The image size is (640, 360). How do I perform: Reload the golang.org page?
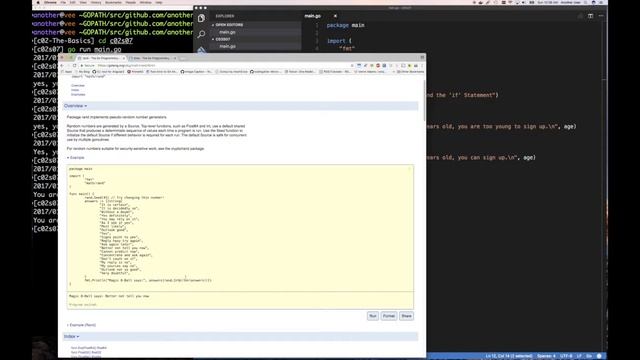[x=74, y=65]
